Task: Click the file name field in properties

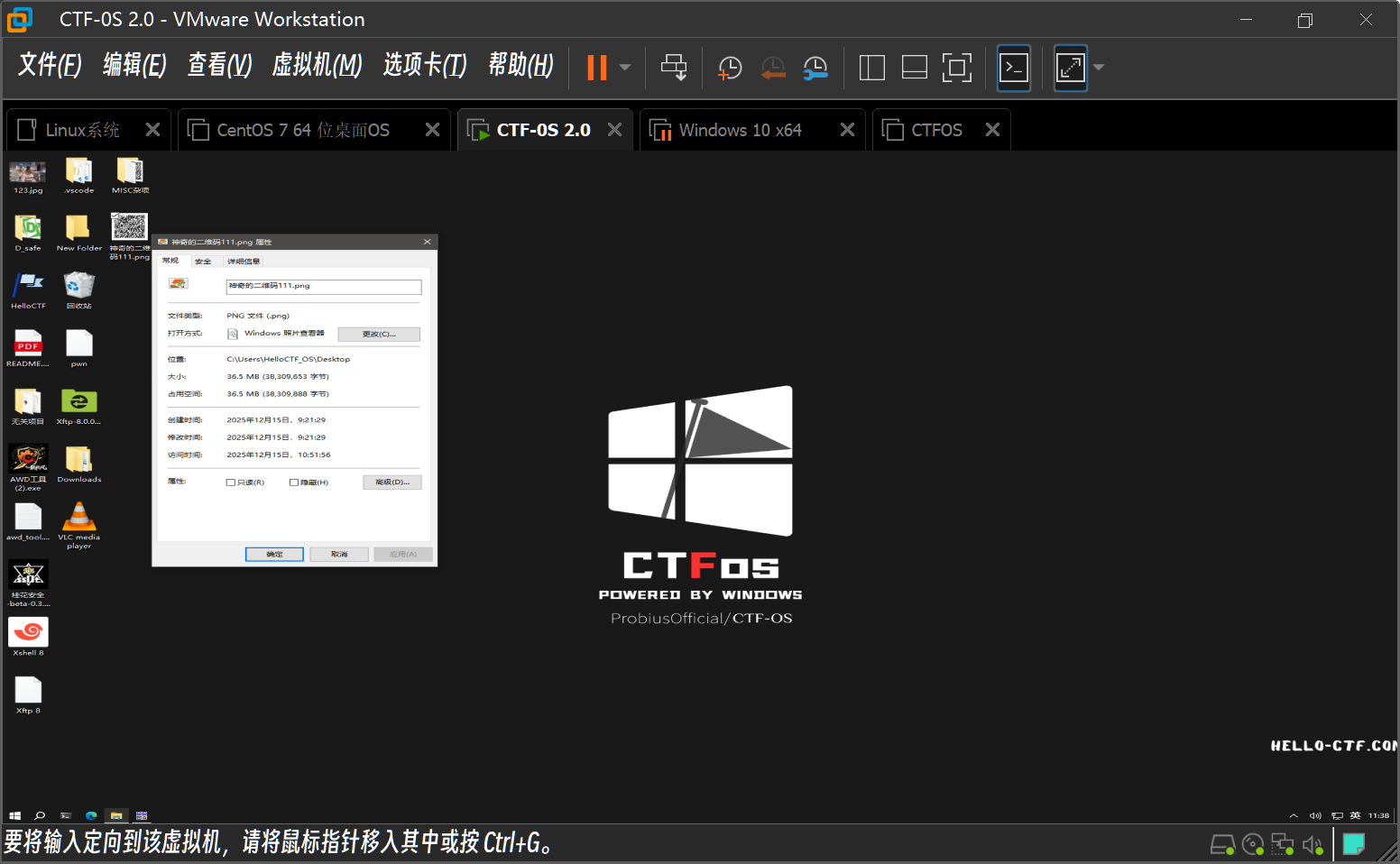Action: 324,286
